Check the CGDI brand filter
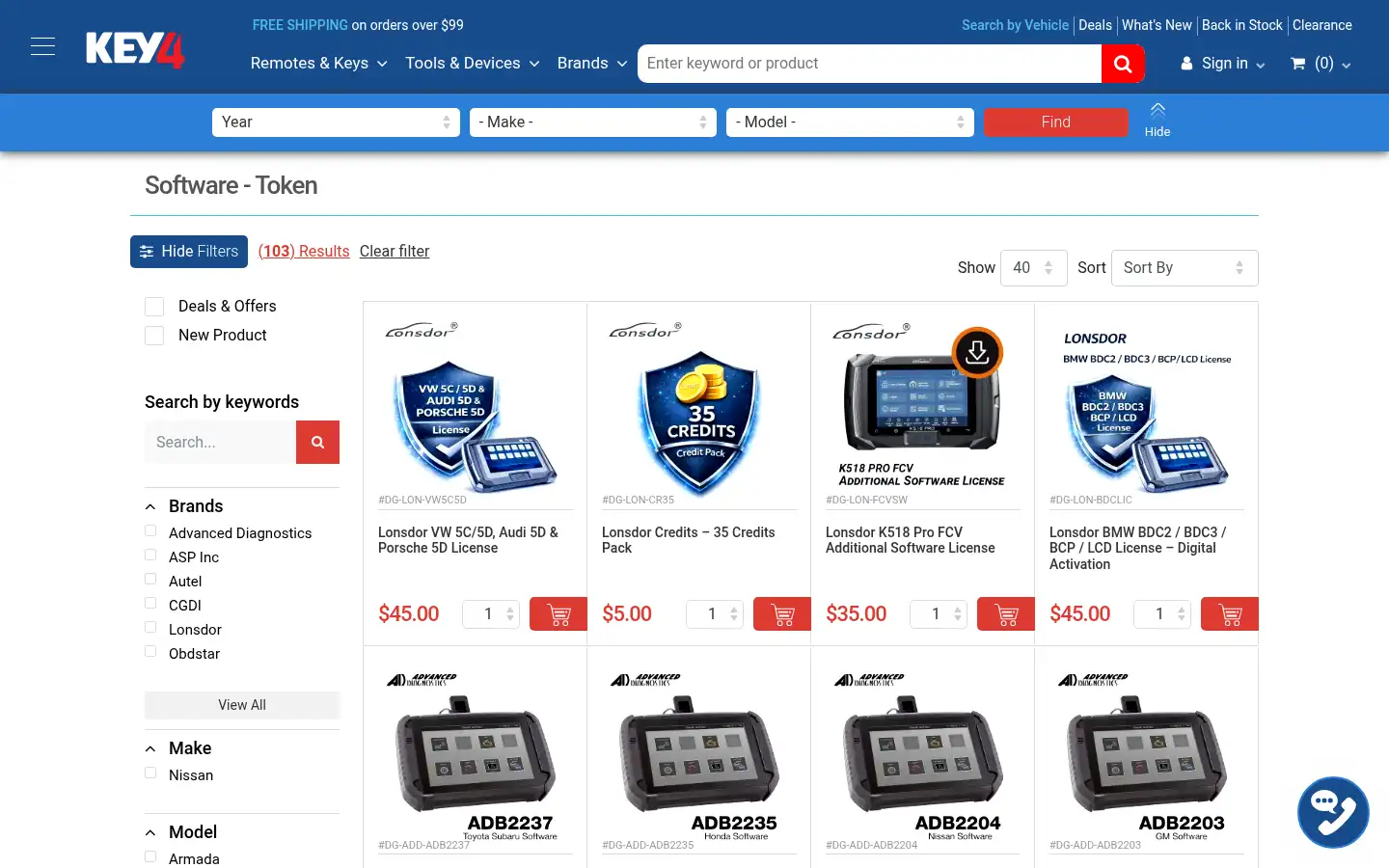This screenshot has width=1389, height=868. pos(150,603)
